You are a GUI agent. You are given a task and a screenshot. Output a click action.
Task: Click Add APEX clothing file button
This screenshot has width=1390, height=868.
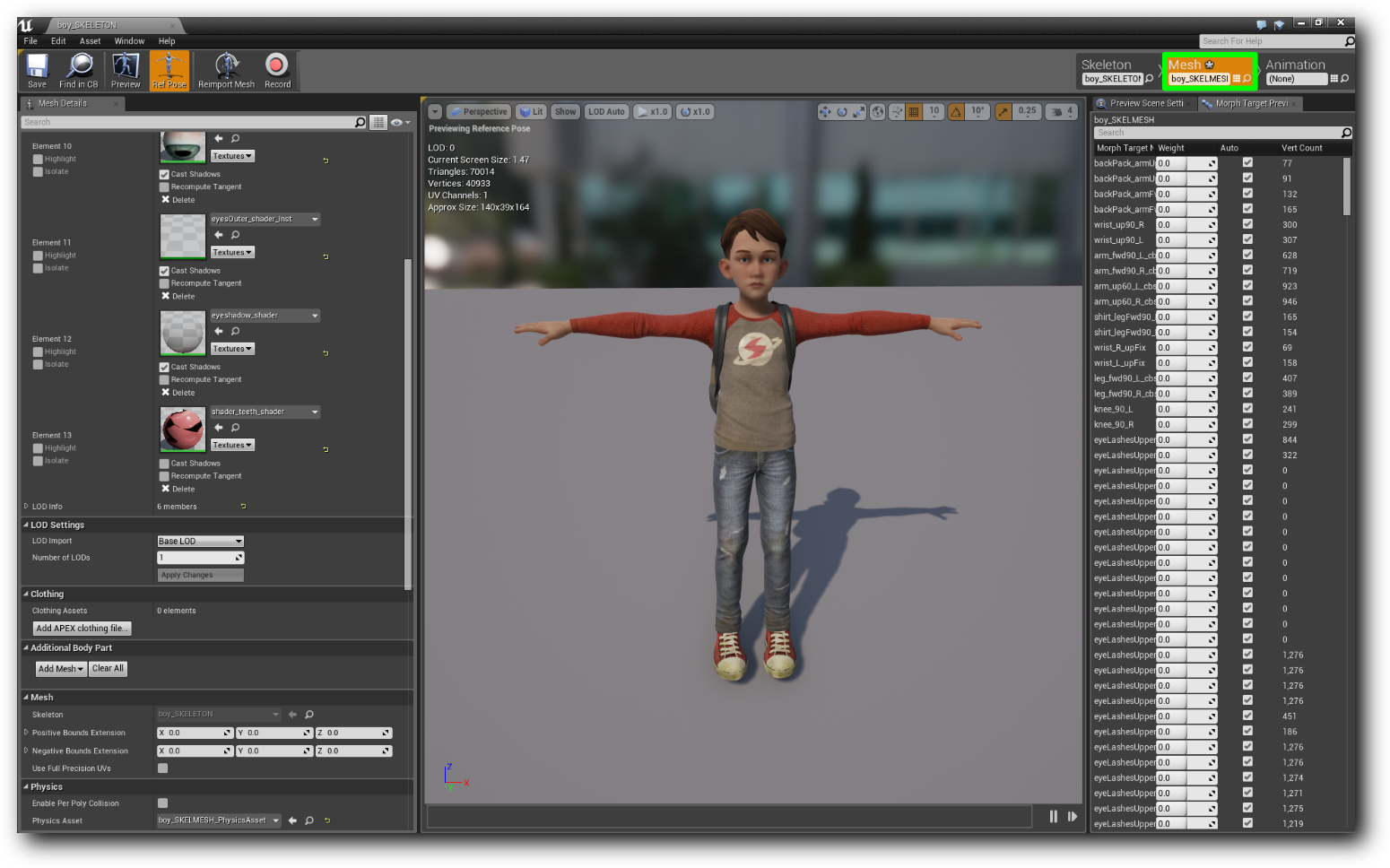click(x=82, y=629)
